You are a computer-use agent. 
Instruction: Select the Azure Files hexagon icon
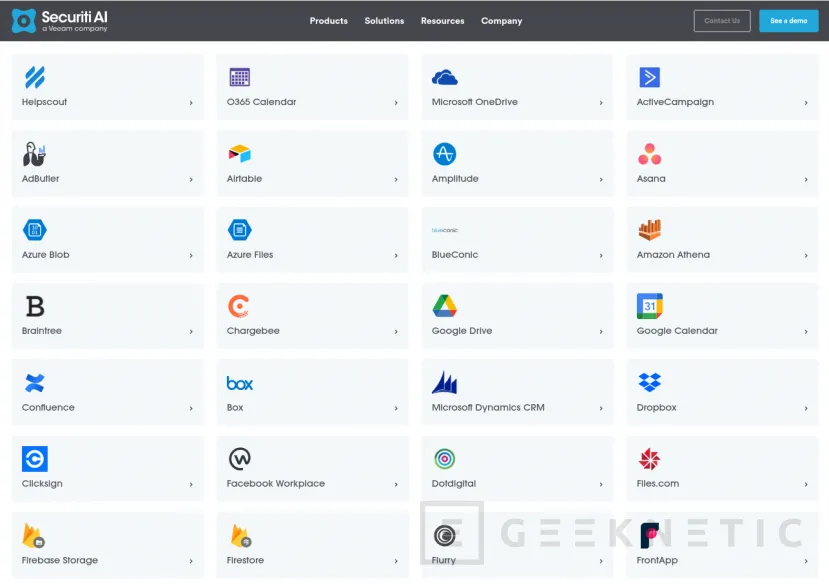pos(240,230)
